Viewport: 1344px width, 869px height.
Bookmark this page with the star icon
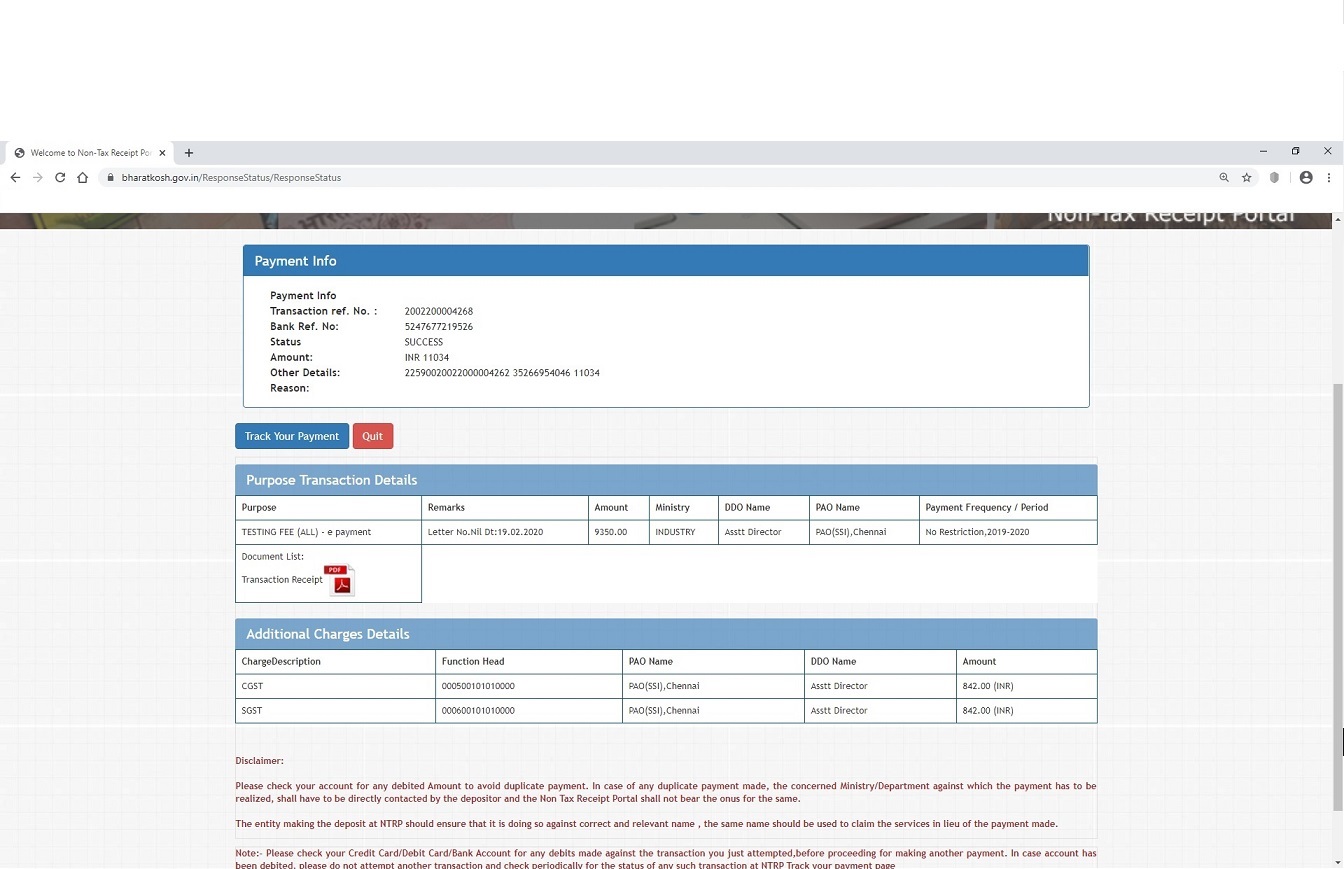1247,178
